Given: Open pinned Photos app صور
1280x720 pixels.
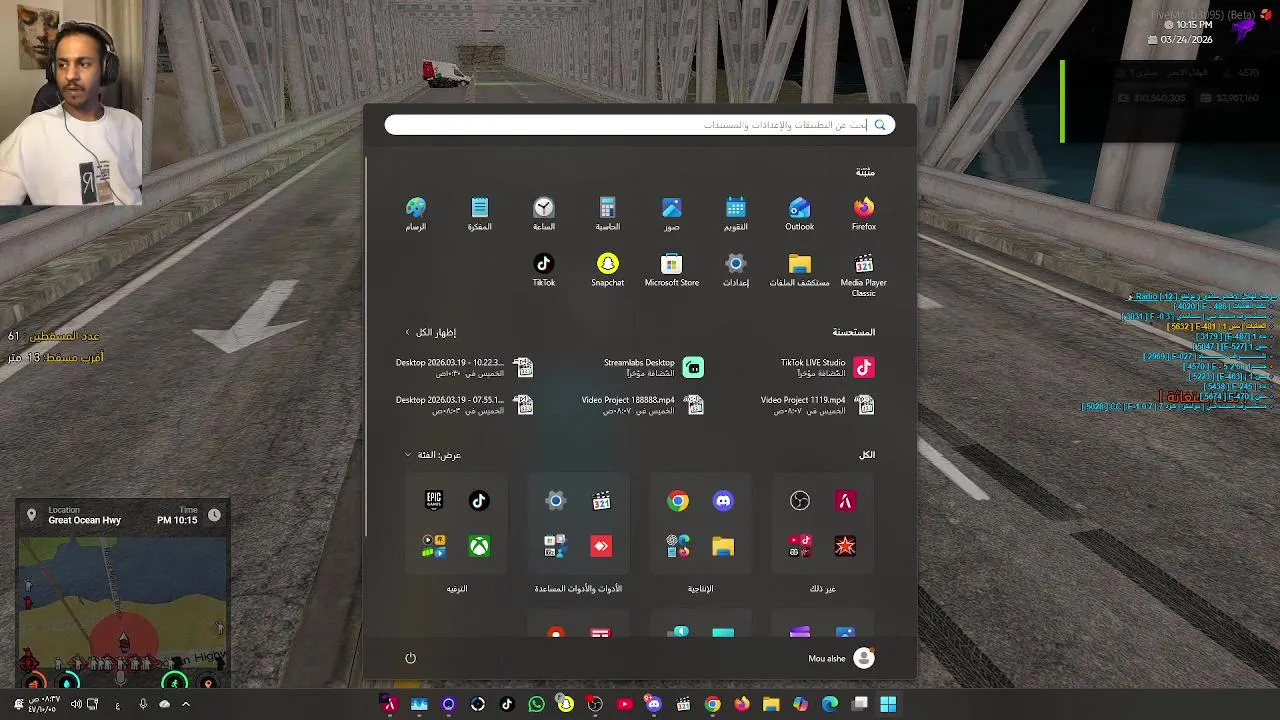Looking at the screenshot, I should pyautogui.click(x=671, y=214).
